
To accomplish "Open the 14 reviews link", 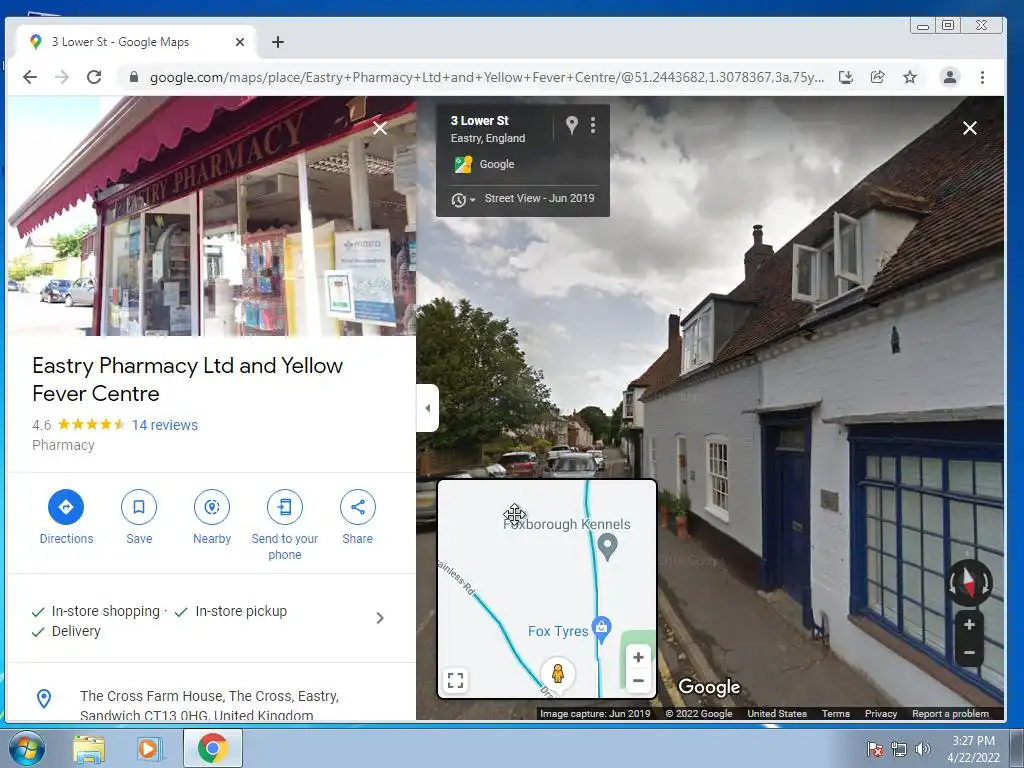I will click(165, 425).
